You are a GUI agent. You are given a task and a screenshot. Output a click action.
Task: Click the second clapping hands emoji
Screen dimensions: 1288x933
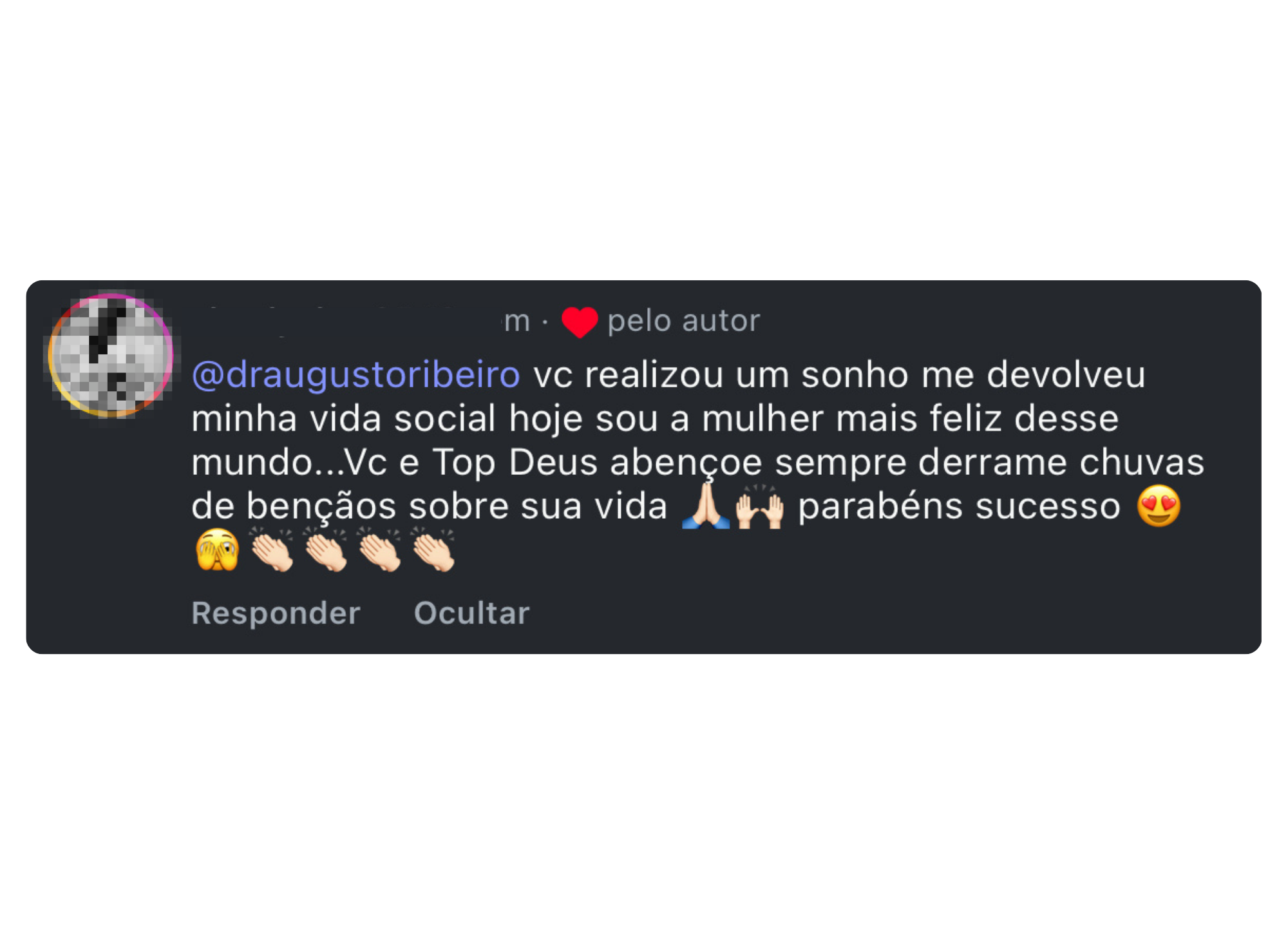click(x=326, y=550)
